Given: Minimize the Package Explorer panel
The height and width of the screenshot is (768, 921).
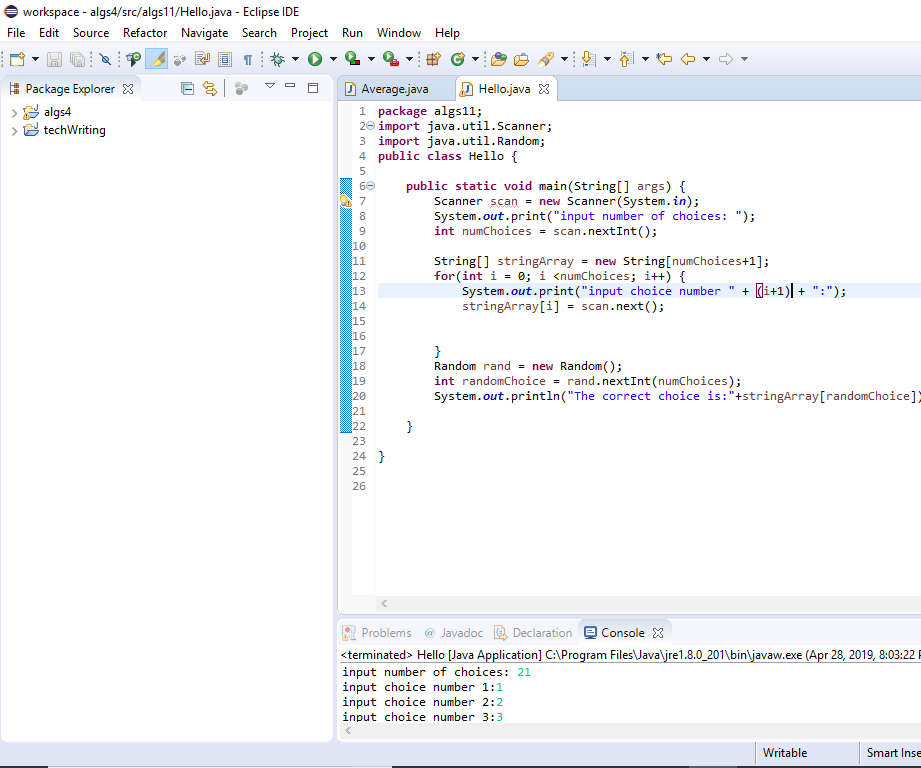Looking at the screenshot, I should [x=290, y=88].
